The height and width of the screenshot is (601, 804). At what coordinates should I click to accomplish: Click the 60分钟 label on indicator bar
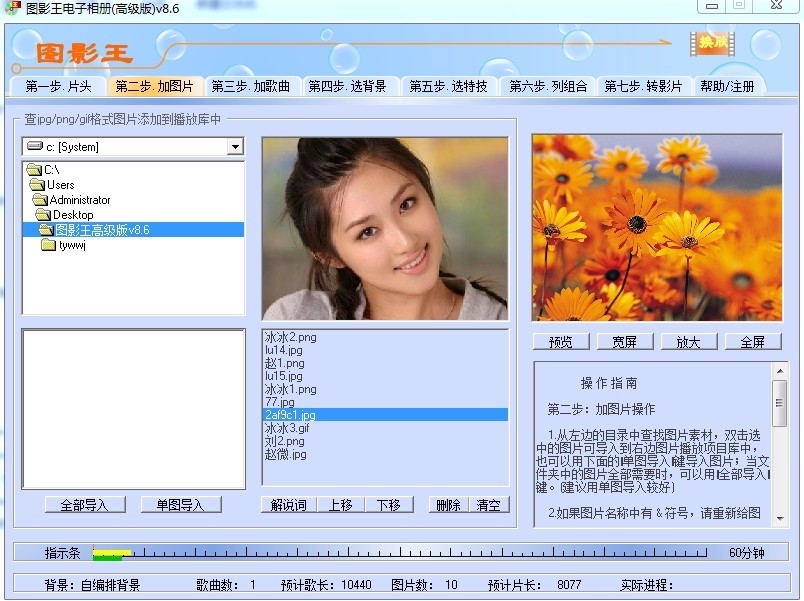click(747, 553)
